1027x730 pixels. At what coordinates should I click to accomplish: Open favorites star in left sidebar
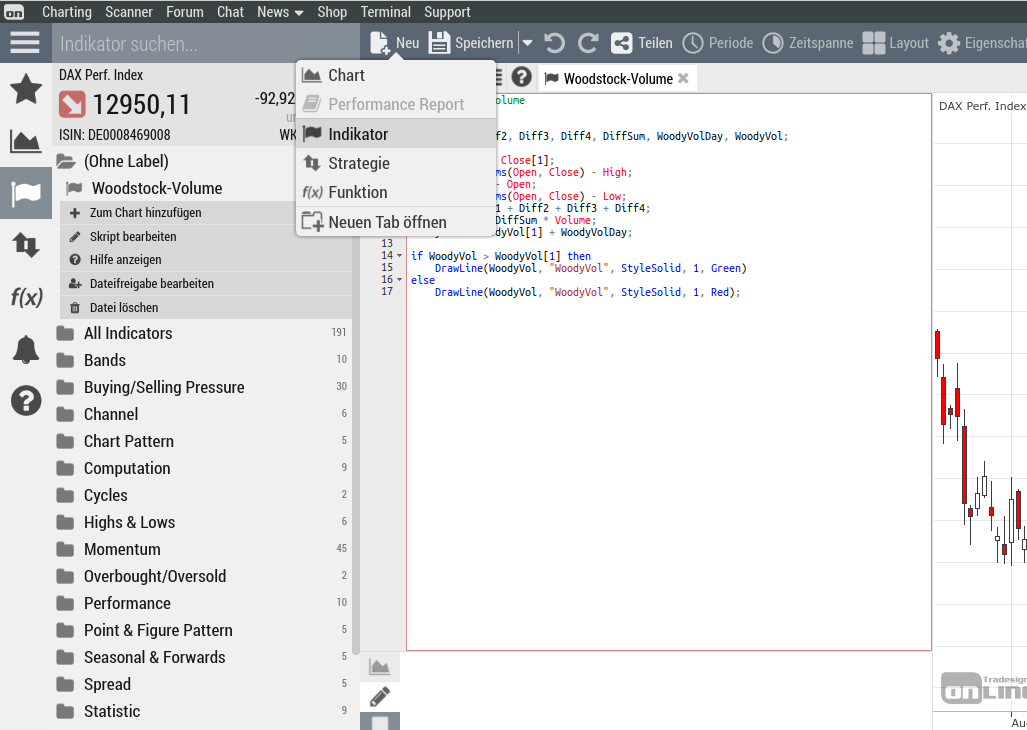pyautogui.click(x=26, y=89)
